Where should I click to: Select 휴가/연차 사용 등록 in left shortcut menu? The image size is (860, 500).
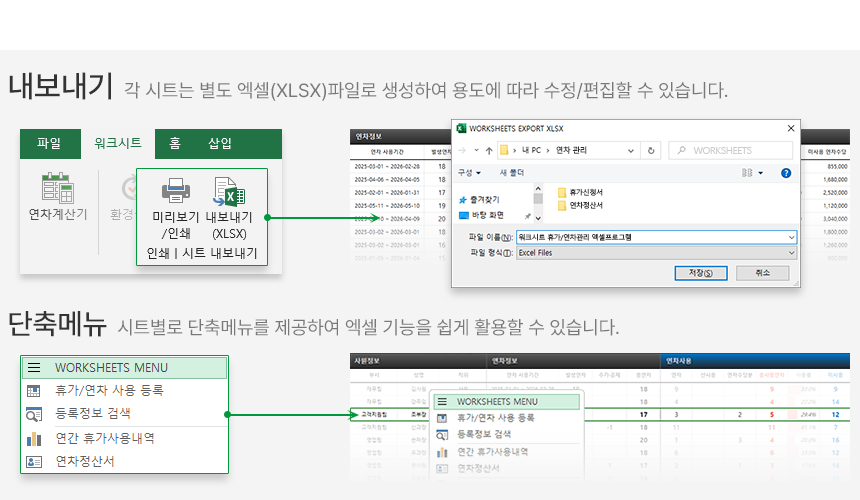click(x=108, y=390)
